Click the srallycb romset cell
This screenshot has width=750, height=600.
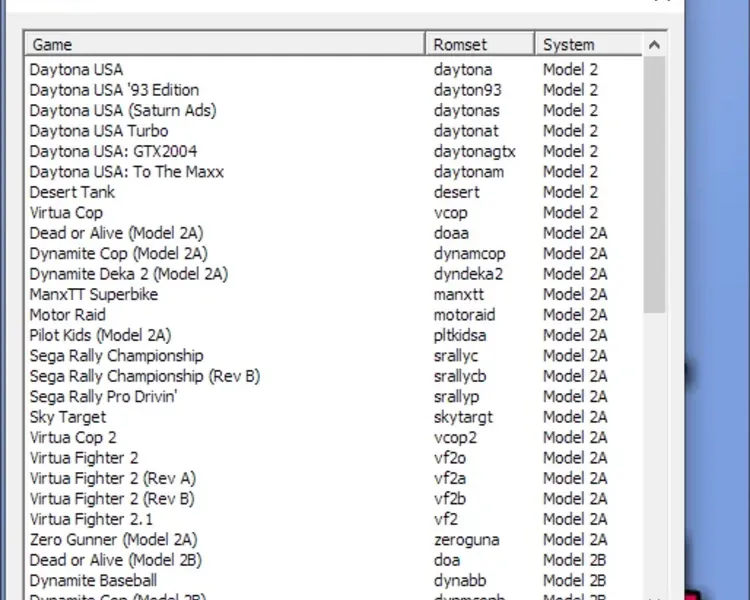click(460, 377)
